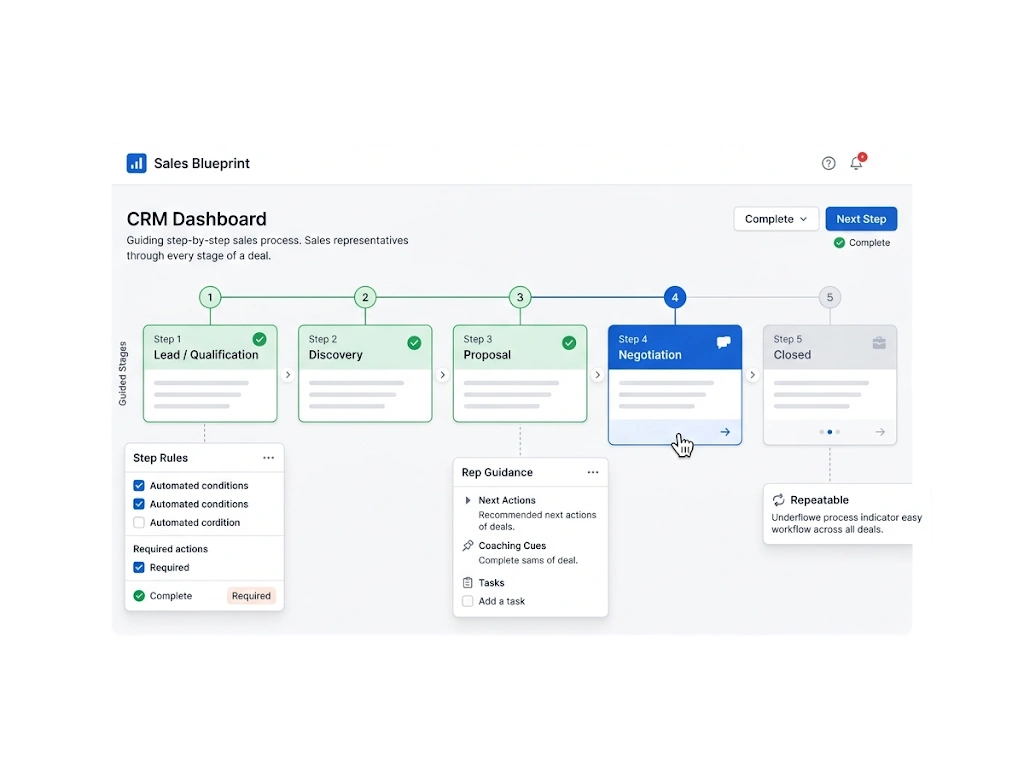Screen dimensions: 1024x765
Task: Click the Required badge in Step Rules
Action: click(251, 596)
